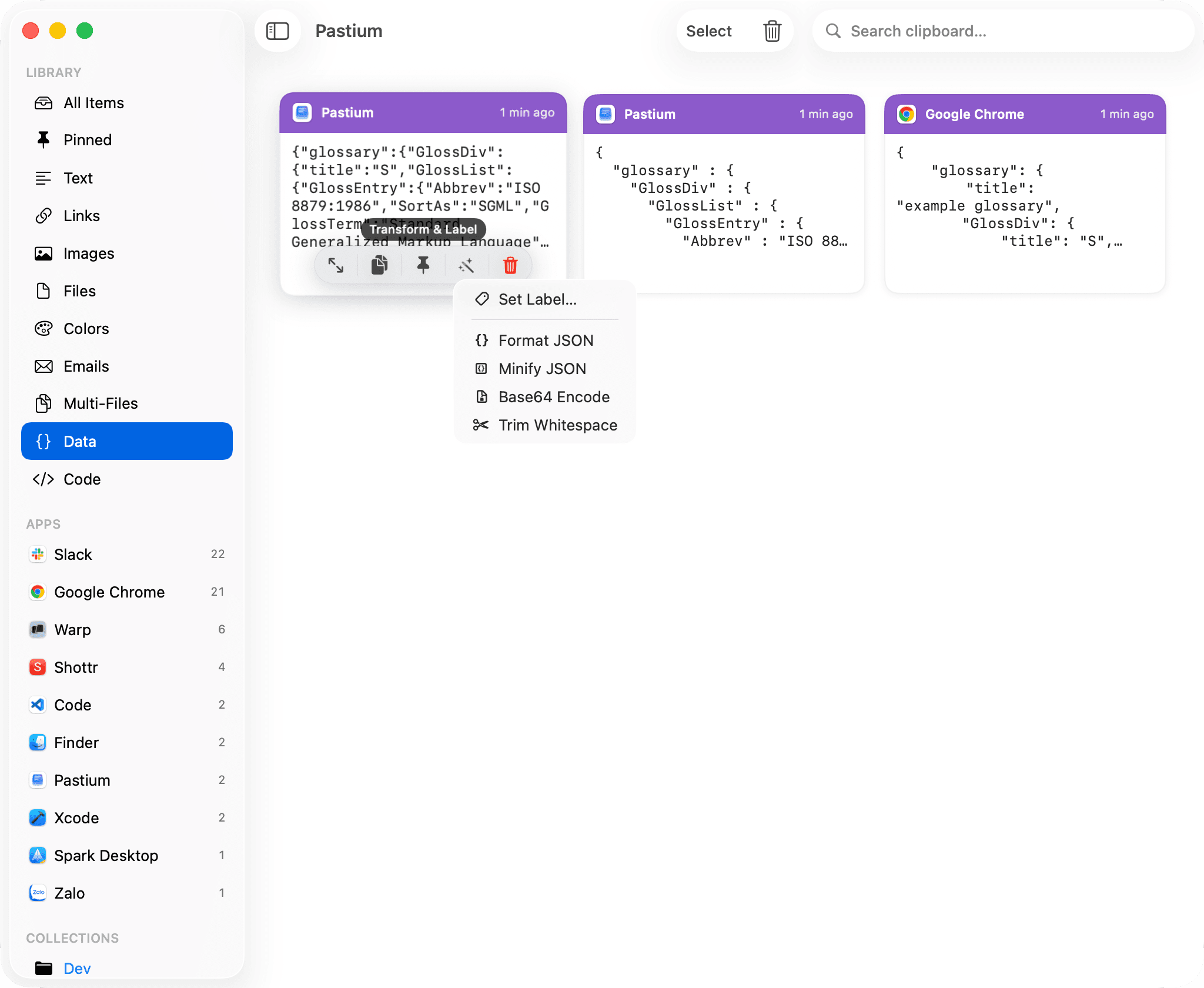1204x988 pixels.
Task: Choose Format JSON from the menu
Action: (x=544, y=341)
